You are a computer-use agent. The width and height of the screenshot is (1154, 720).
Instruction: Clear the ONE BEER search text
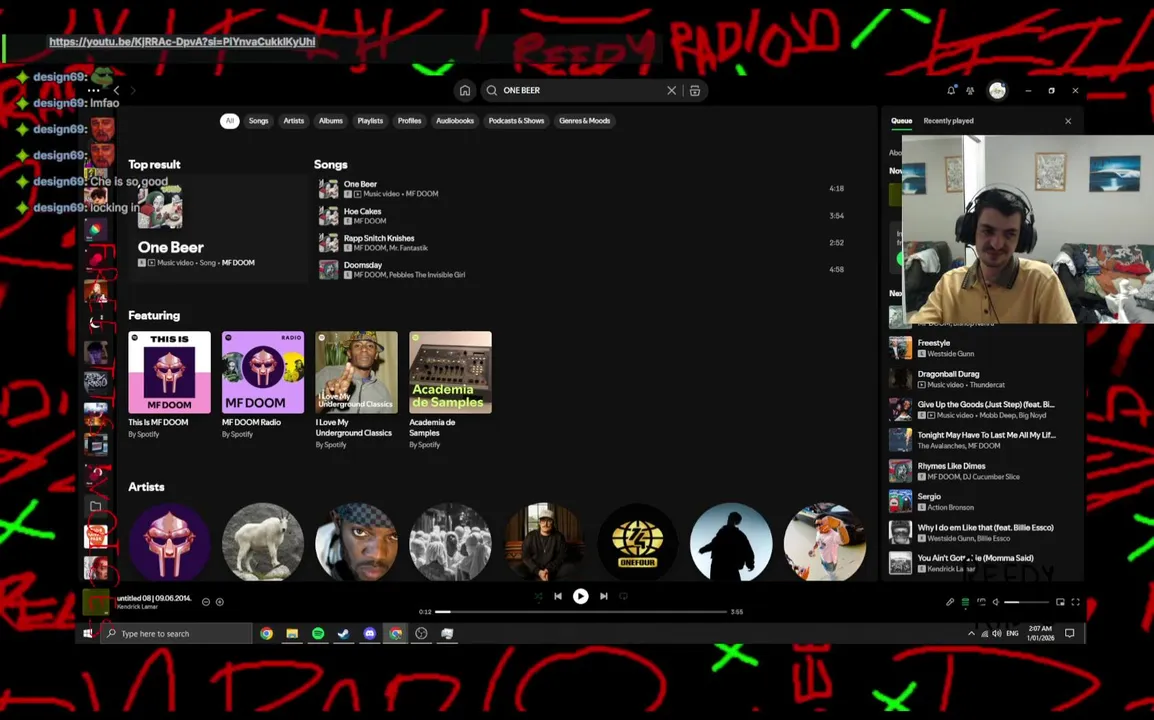tap(671, 91)
